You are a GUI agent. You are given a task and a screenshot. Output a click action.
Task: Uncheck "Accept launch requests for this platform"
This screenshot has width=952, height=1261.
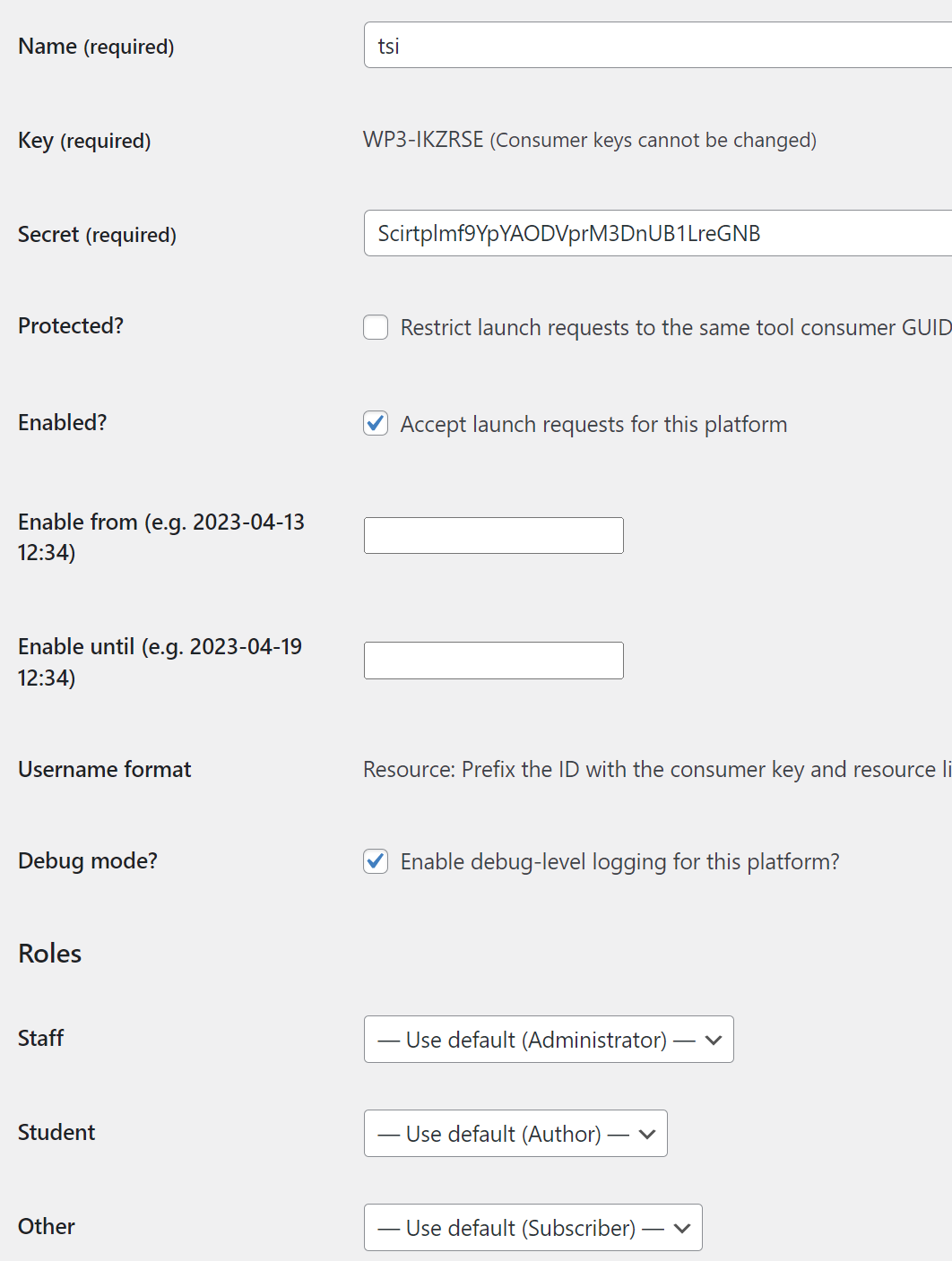coord(375,424)
